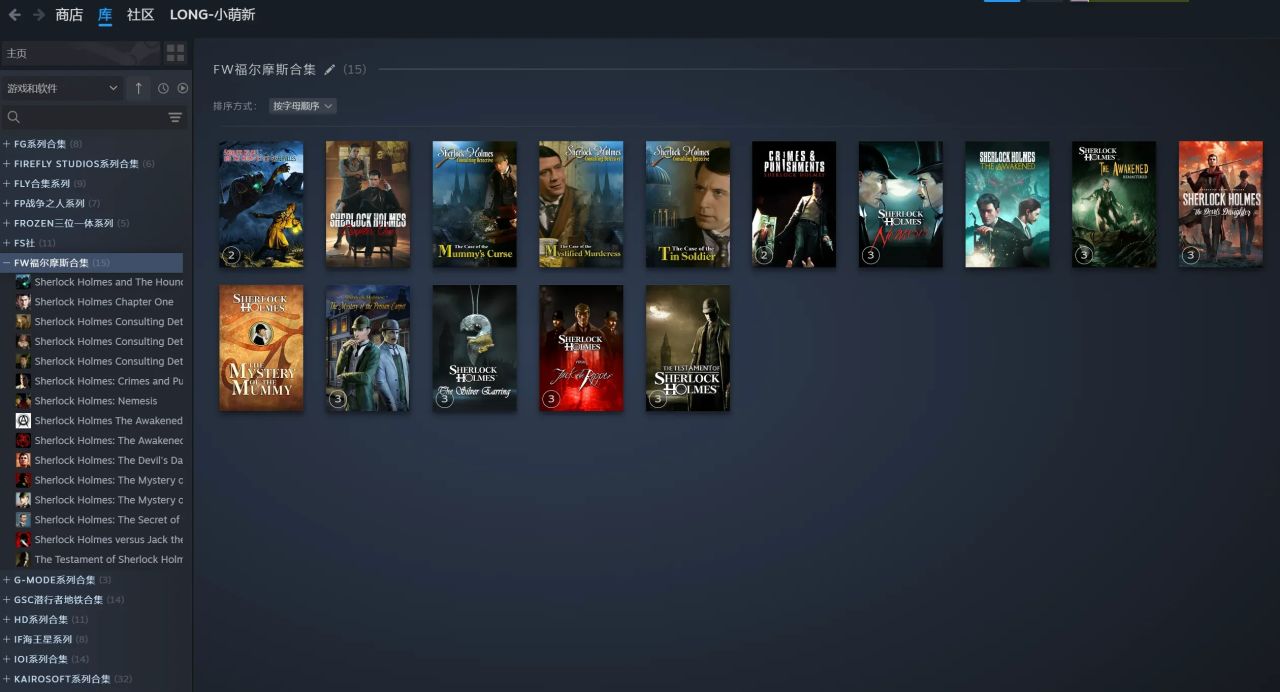
Task: Open the Crimes & Punishments game cover
Action: point(794,204)
